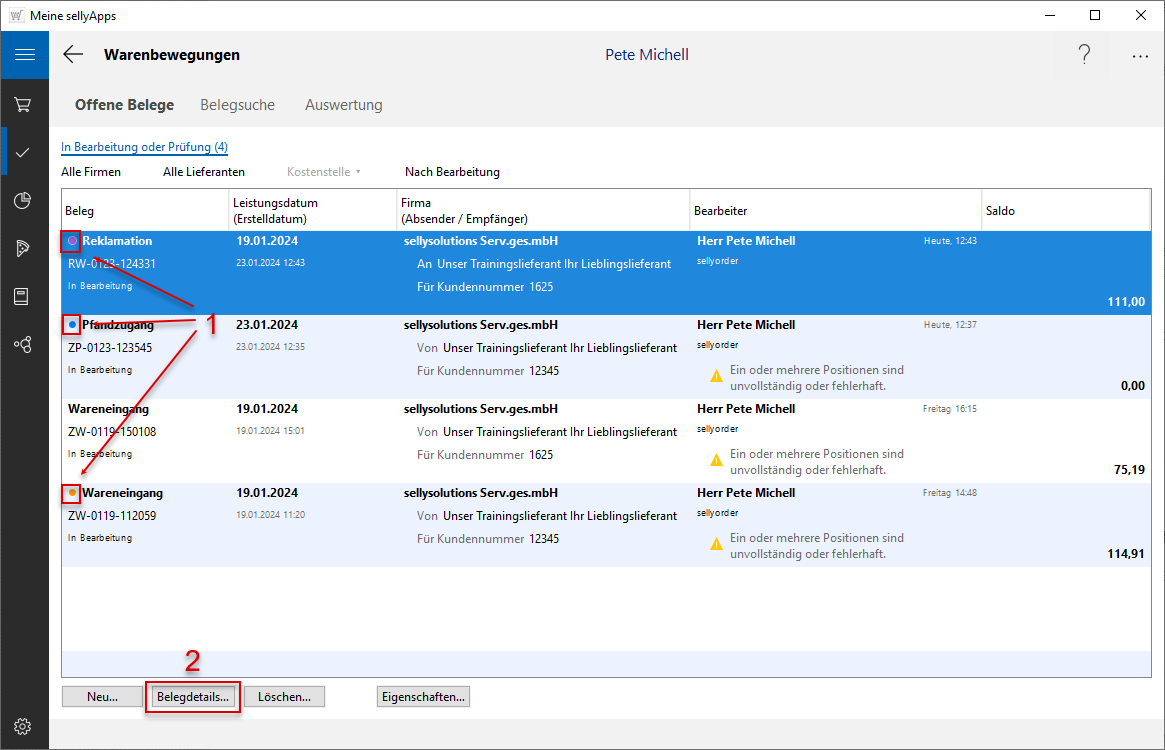Switch to the Belegsuche tab

pos(237,105)
